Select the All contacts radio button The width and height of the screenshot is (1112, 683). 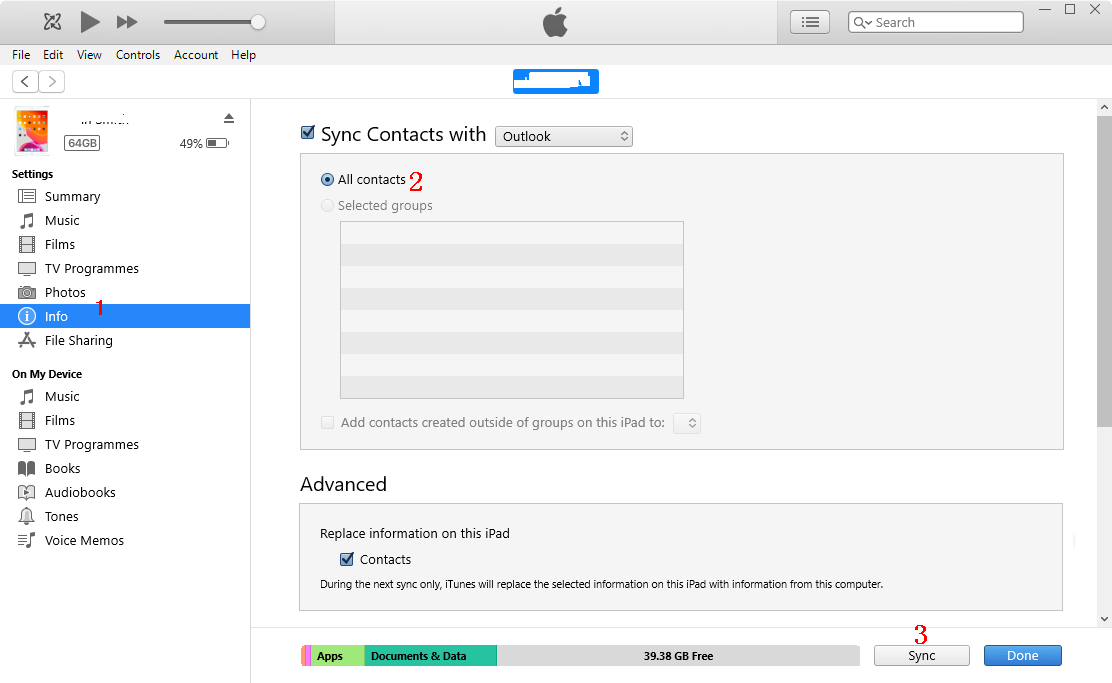pyautogui.click(x=327, y=180)
